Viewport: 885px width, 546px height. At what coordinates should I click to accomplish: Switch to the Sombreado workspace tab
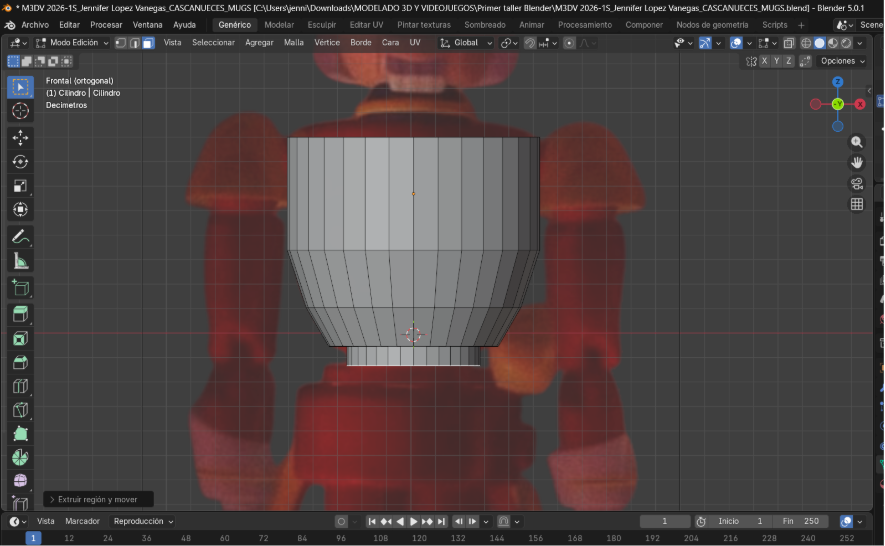pyautogui.click(x=484, y=24)
